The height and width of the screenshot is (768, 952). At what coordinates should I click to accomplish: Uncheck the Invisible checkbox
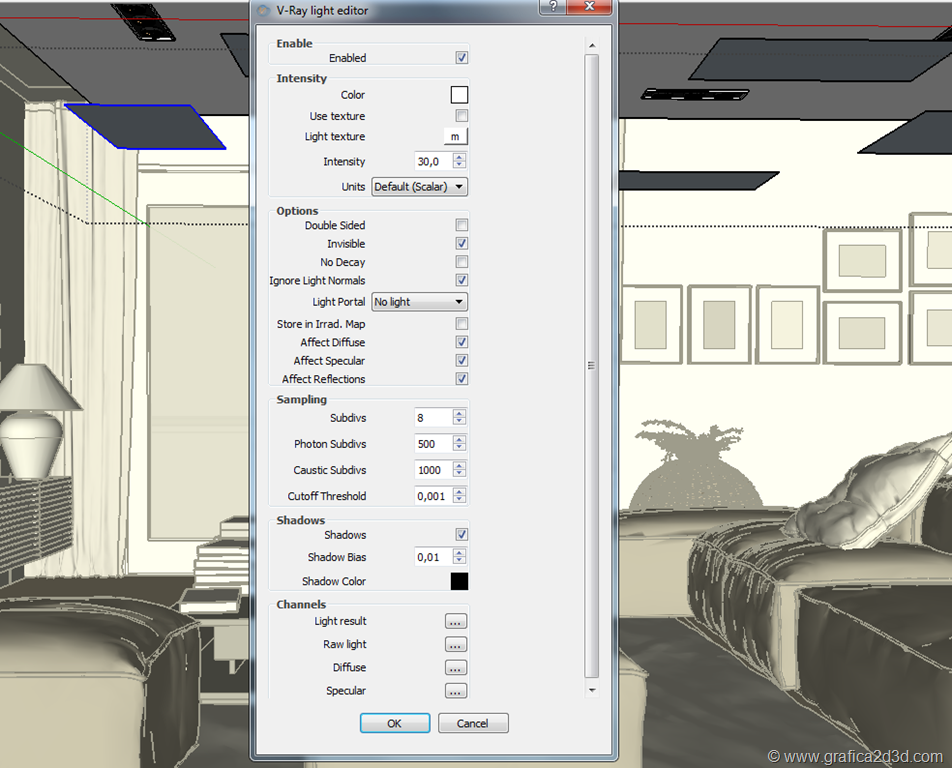[462, 244]
